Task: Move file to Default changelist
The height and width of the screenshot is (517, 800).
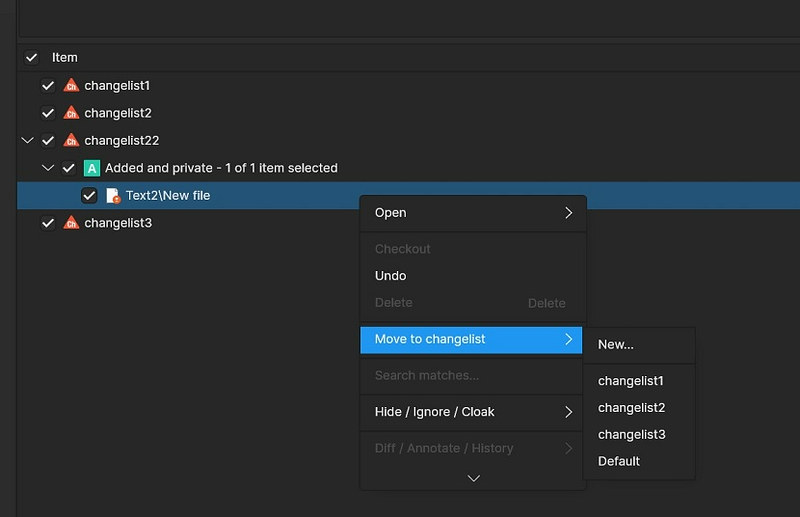Action: tap(619, 461)
